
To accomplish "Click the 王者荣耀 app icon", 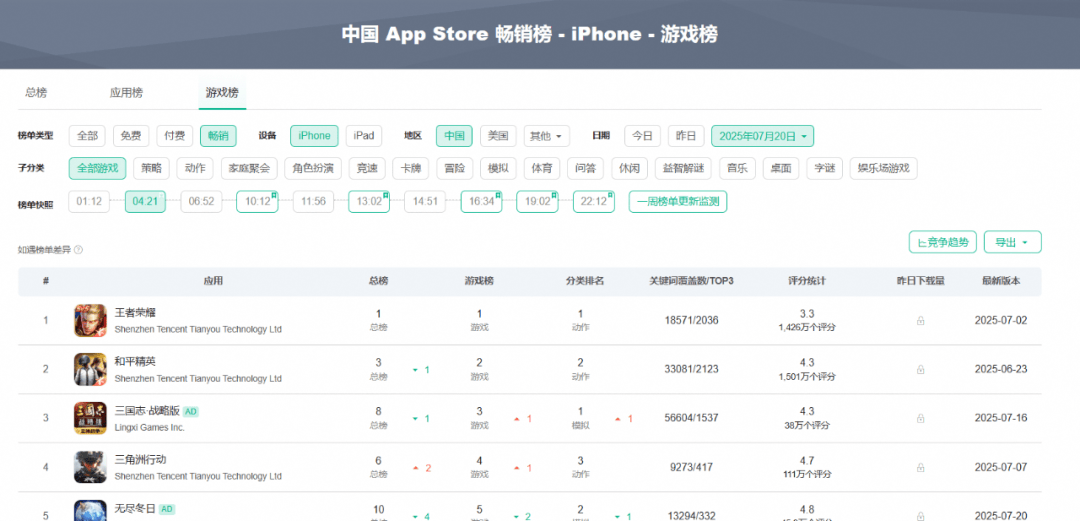I will [x=90, y=320].
